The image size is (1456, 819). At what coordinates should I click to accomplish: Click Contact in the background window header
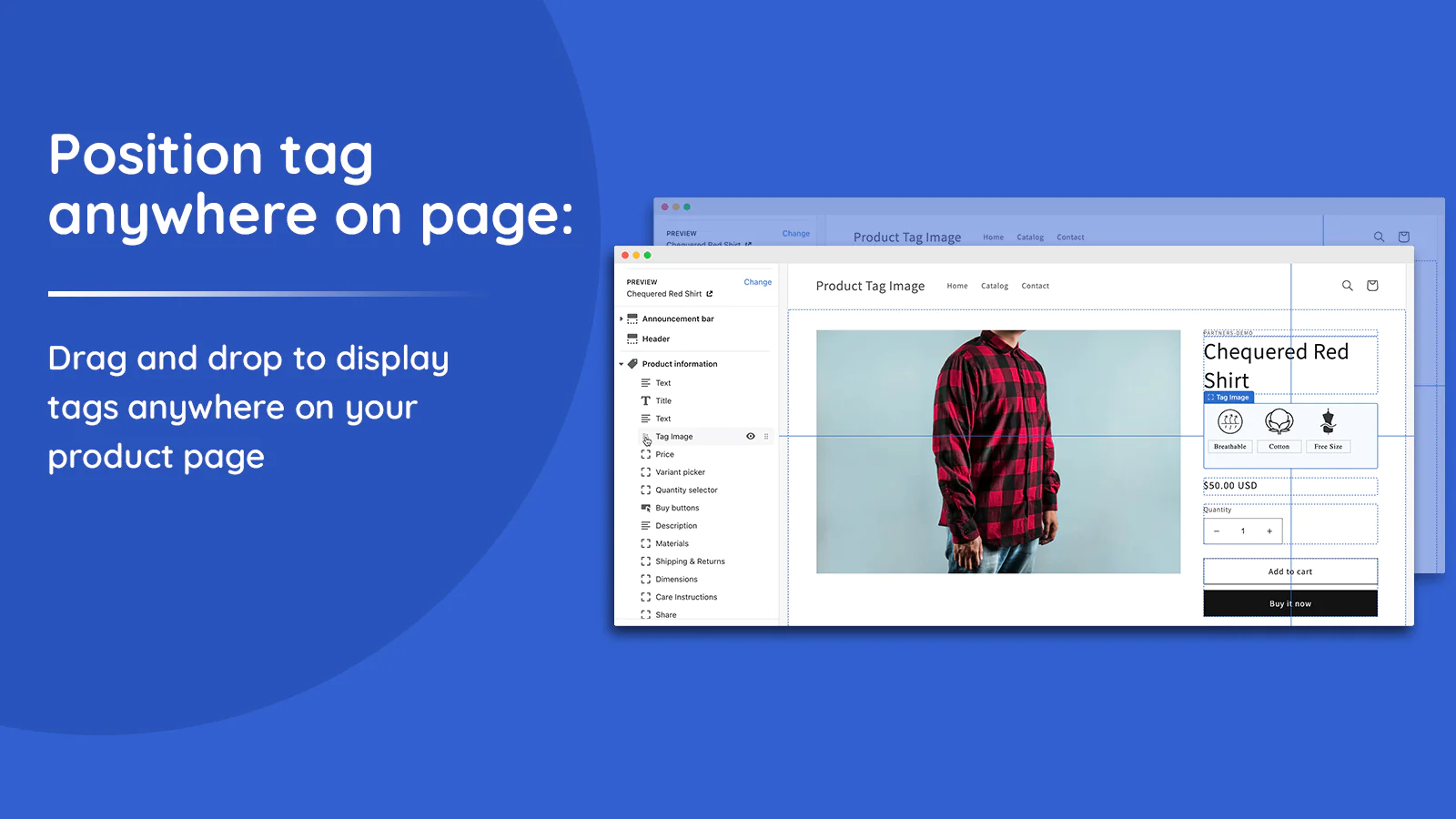click(x=1070, y=238)
